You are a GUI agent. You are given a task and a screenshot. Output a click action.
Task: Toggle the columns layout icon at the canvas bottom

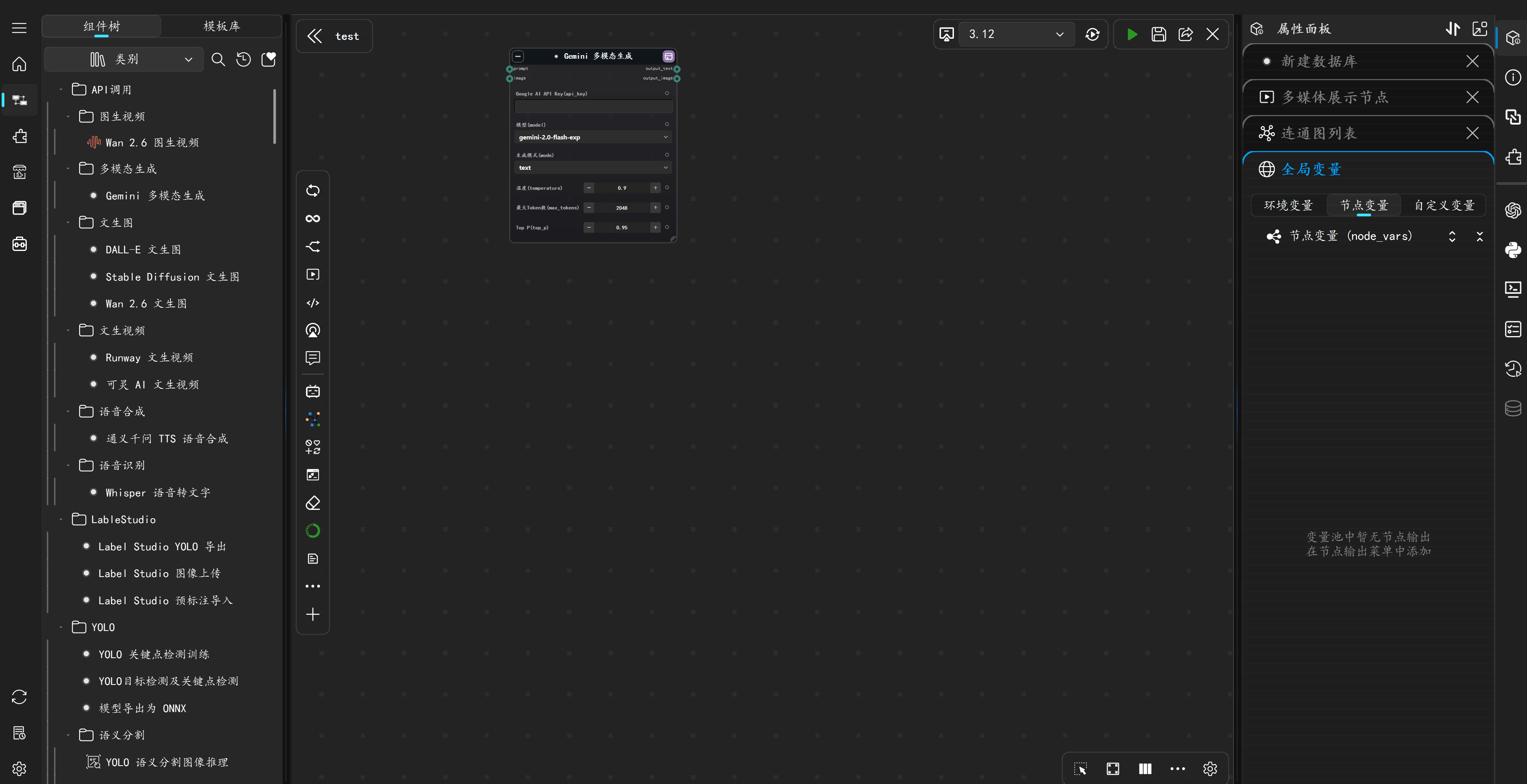pyautogui.click(x=1145, y=768)
